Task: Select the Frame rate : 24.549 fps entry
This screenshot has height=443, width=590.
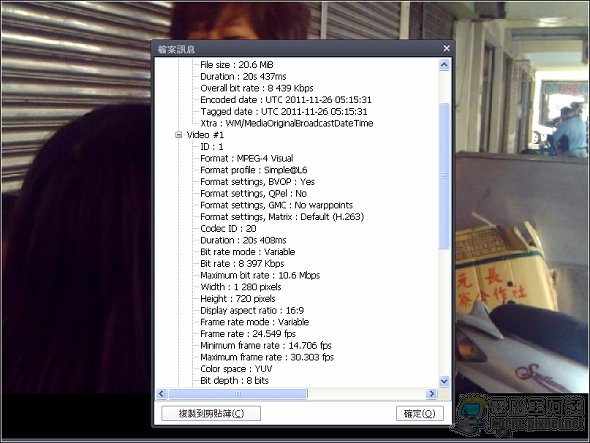Action: [248, 334]
